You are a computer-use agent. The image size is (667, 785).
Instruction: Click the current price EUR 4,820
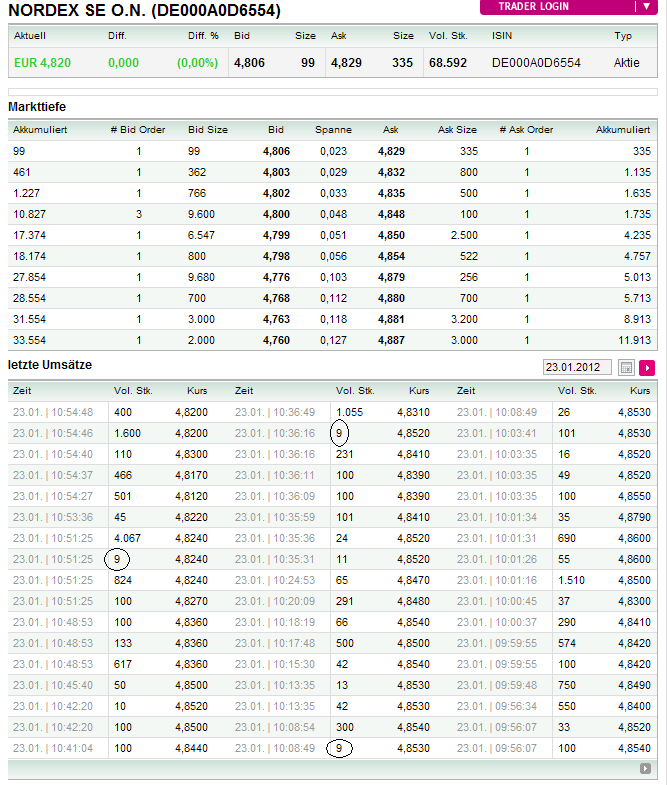pos(43,63)
